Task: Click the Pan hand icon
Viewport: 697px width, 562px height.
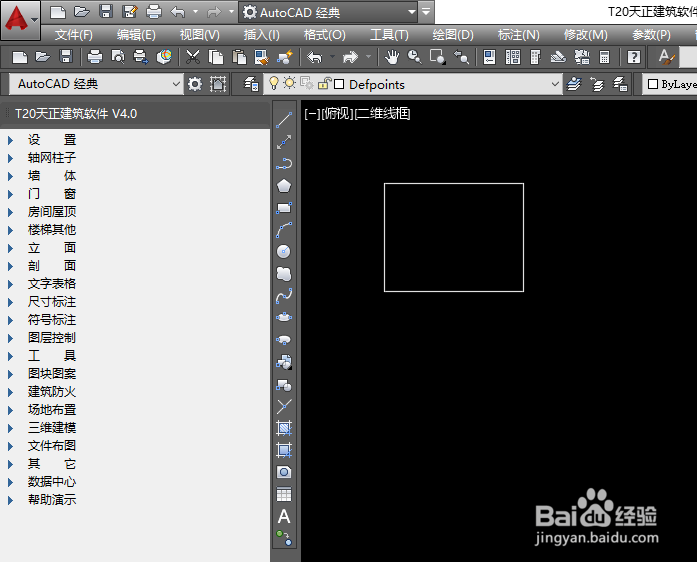Action: pyautogui.click(x=392, y=57)
